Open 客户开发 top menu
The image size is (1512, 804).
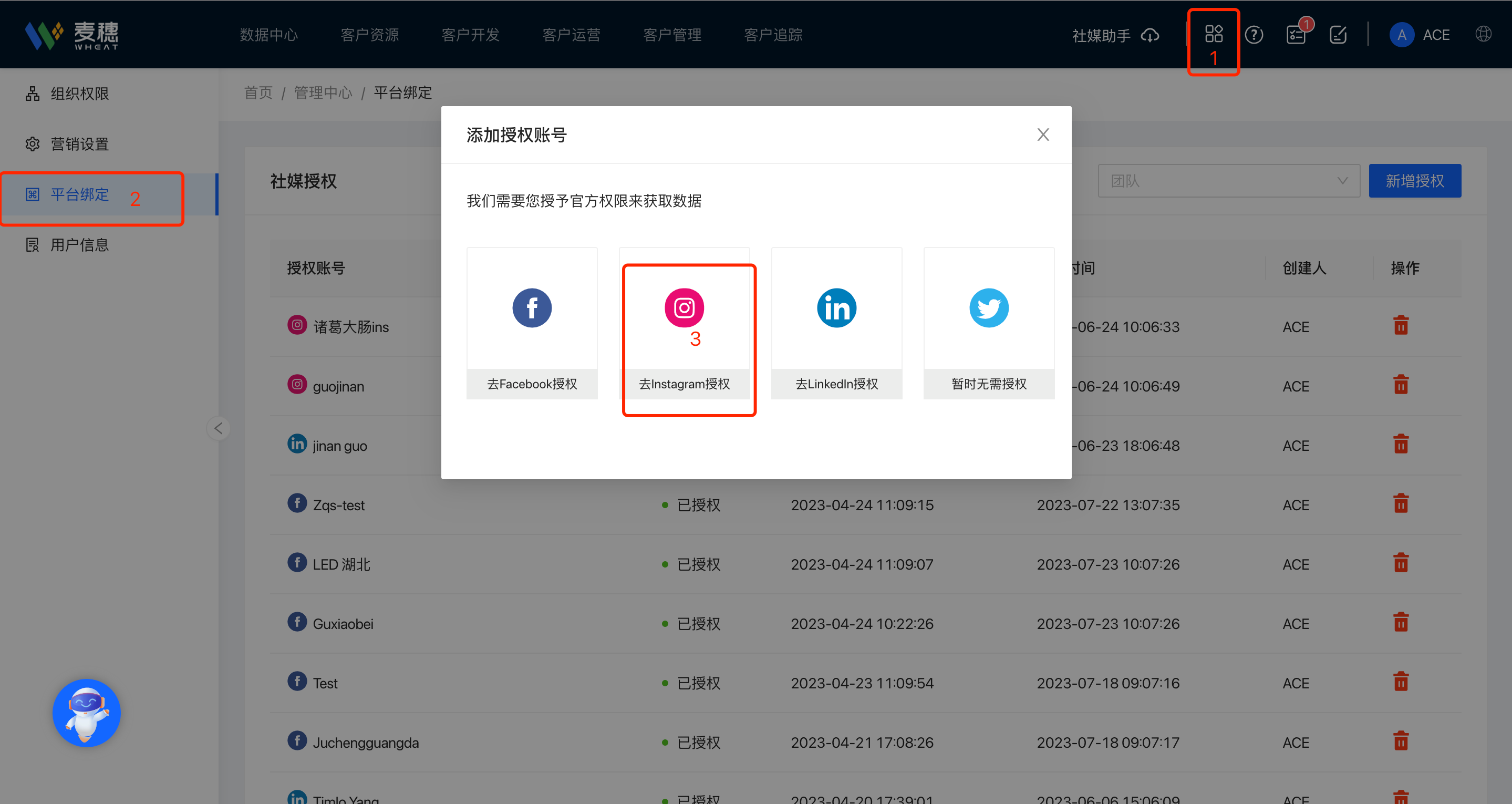[470, 35]
